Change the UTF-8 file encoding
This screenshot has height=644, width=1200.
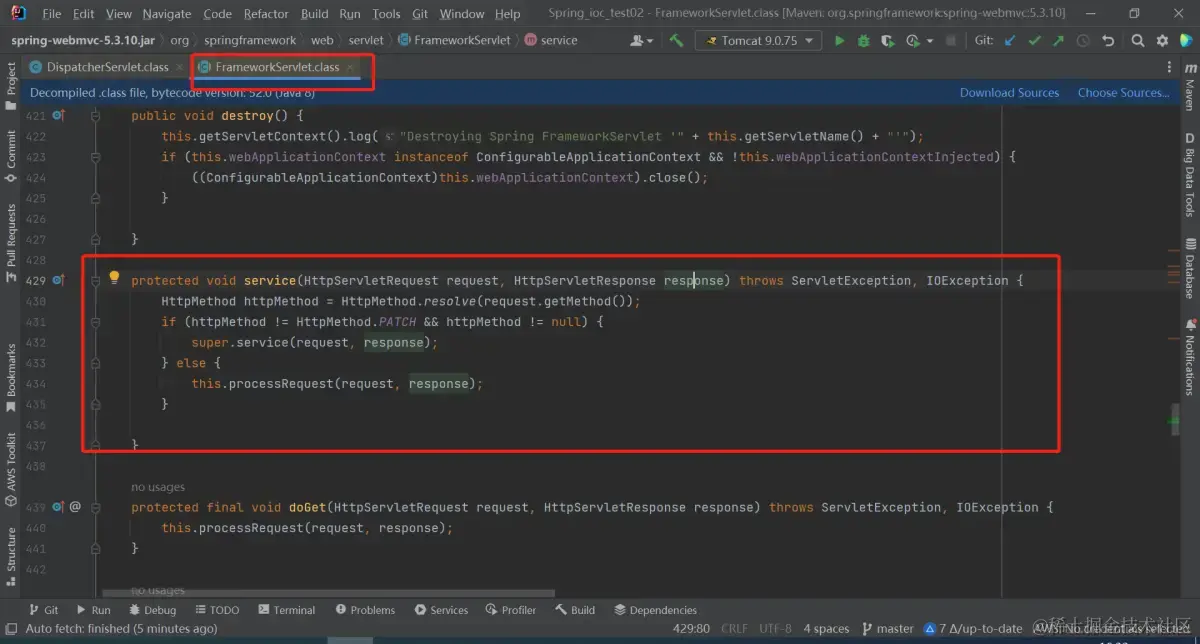click(x=775, y=629)
